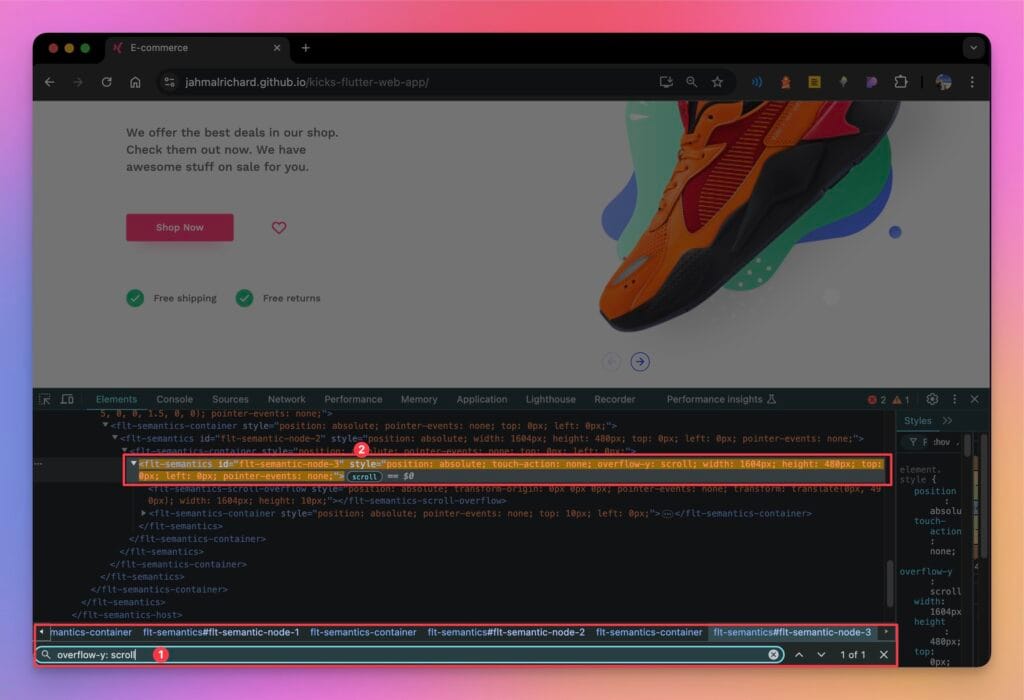Open the Application tab

[481, 399]
